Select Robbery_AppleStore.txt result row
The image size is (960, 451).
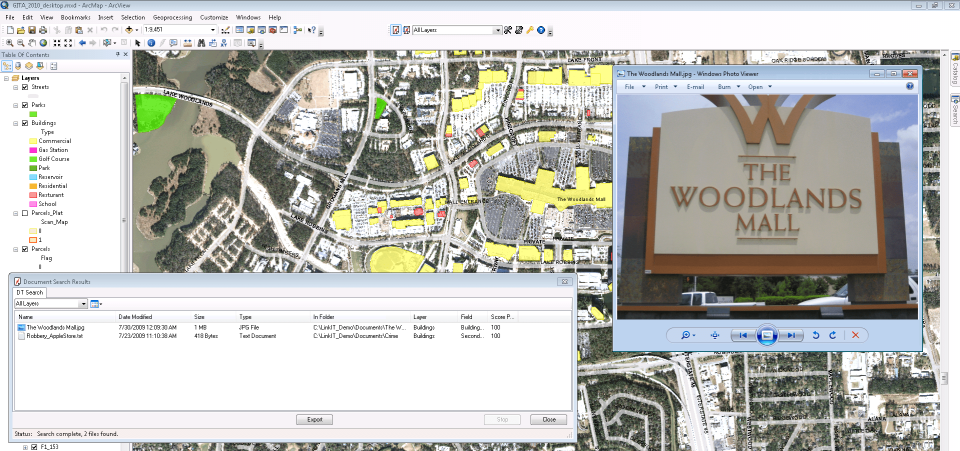(x=293, y=336)
